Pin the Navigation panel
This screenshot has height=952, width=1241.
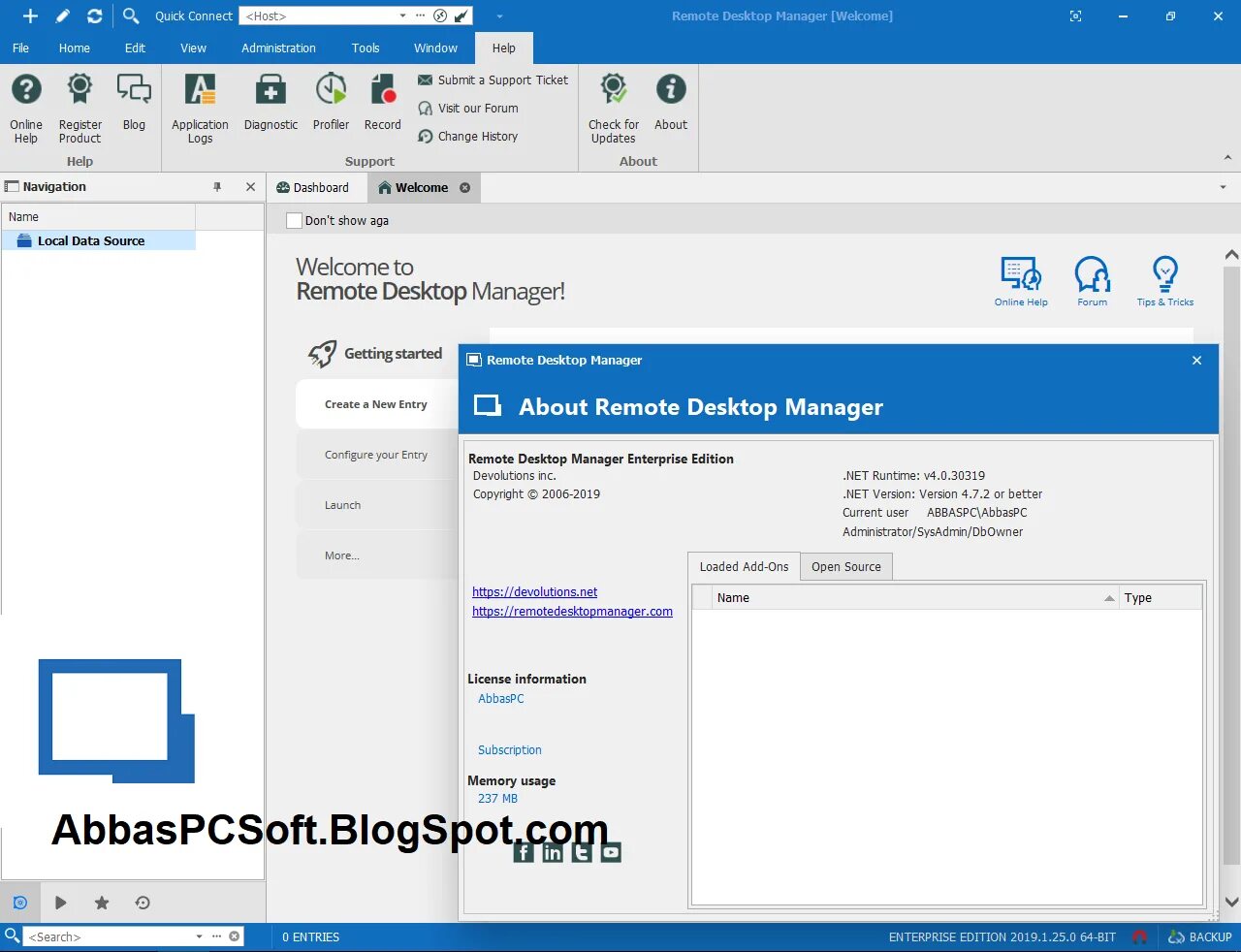[x=217, y=187]
